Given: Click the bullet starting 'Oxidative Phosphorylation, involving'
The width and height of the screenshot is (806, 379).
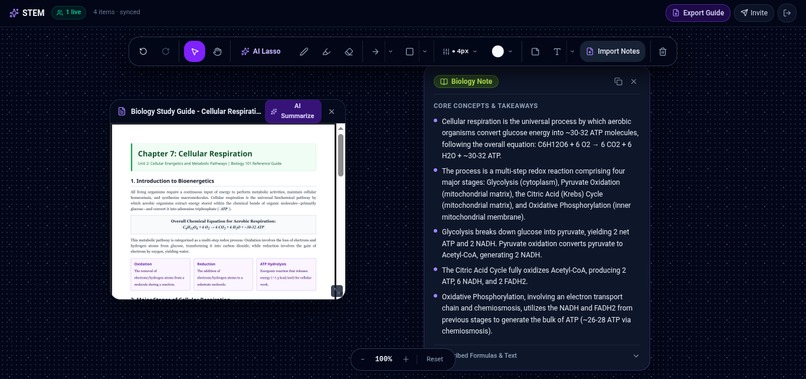Looking at the screenshot, I should click(x=537, y=314).
